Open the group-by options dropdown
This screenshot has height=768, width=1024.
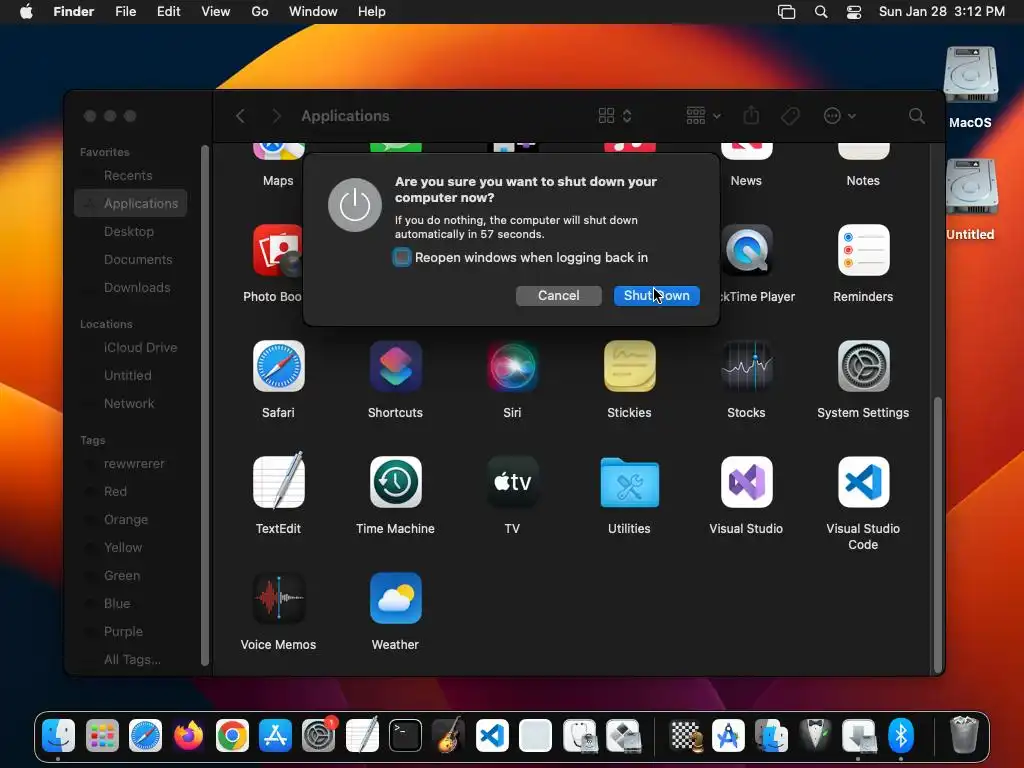click(703, 116)
